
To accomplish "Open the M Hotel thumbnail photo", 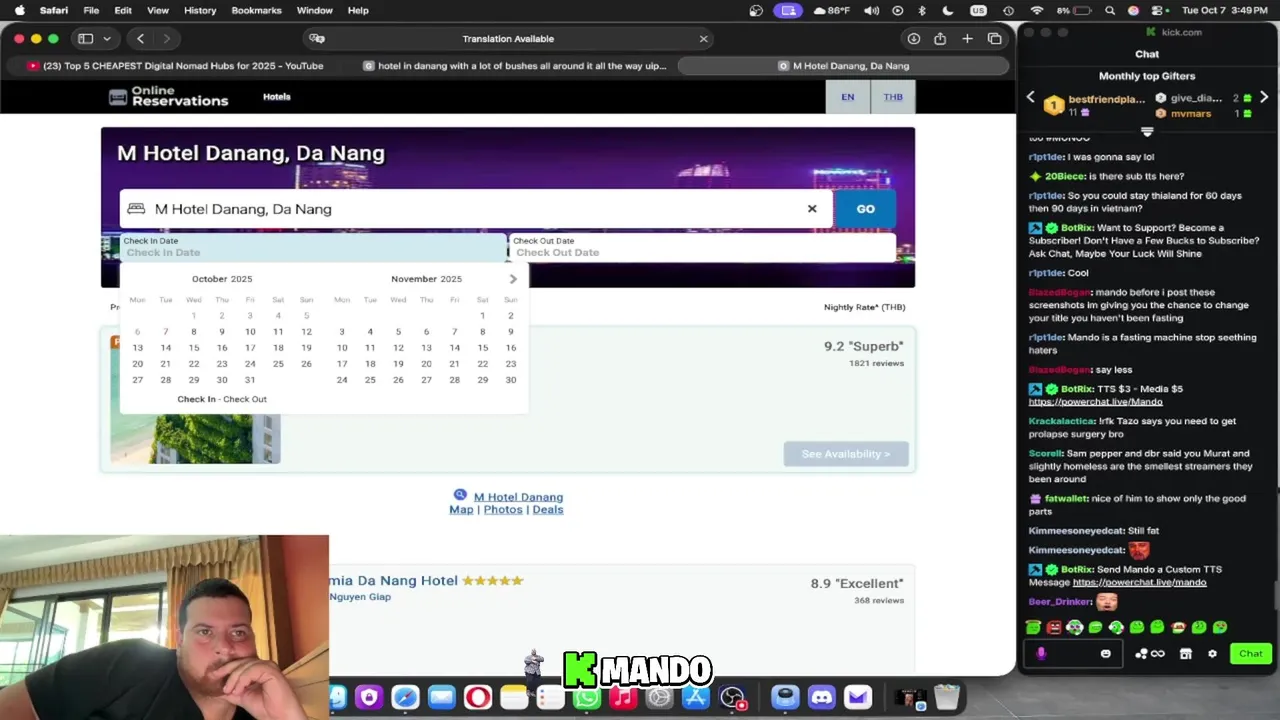I will point(195,438).
